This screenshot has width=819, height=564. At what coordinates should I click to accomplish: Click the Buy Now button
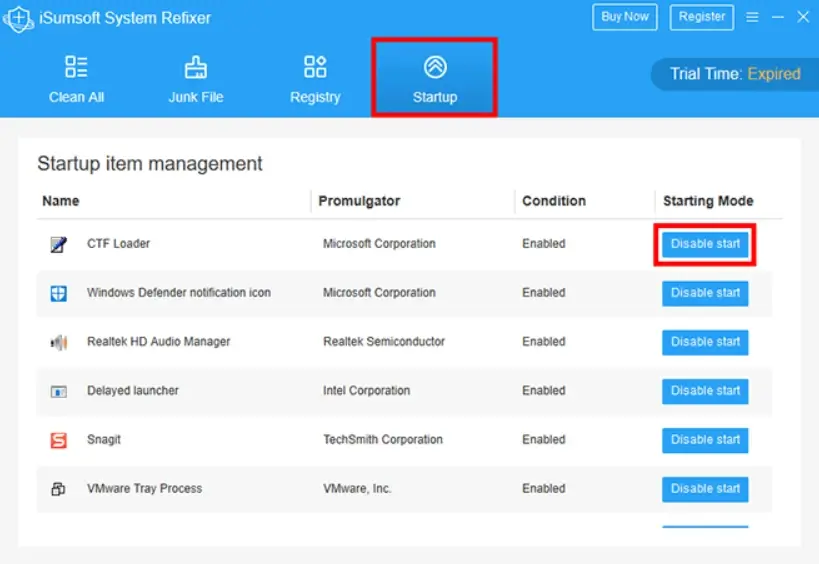pos(625,17)
